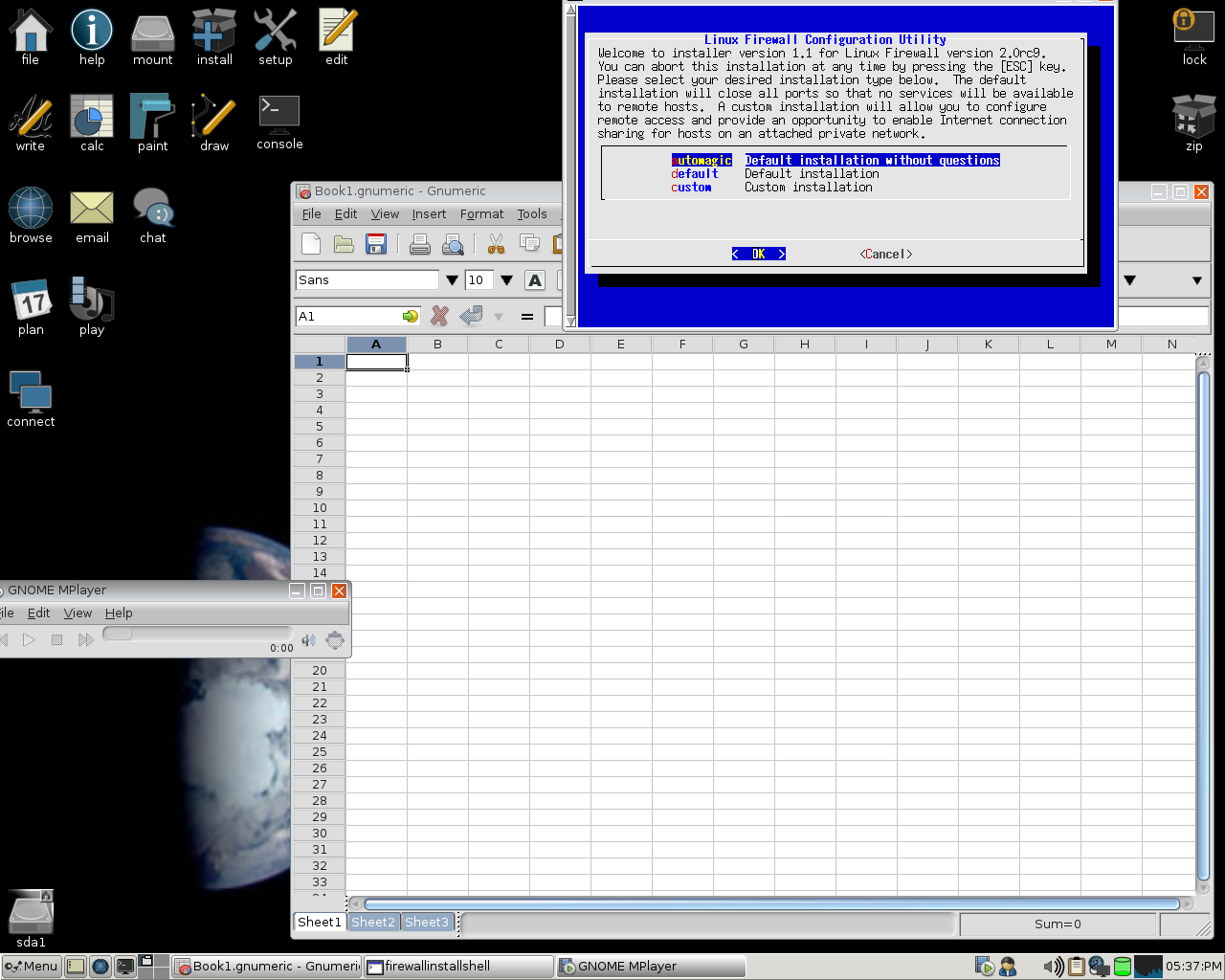Open the accept-entry dropdown arrow
Viewport: 1225px width, 980px height.
point(499,317)
